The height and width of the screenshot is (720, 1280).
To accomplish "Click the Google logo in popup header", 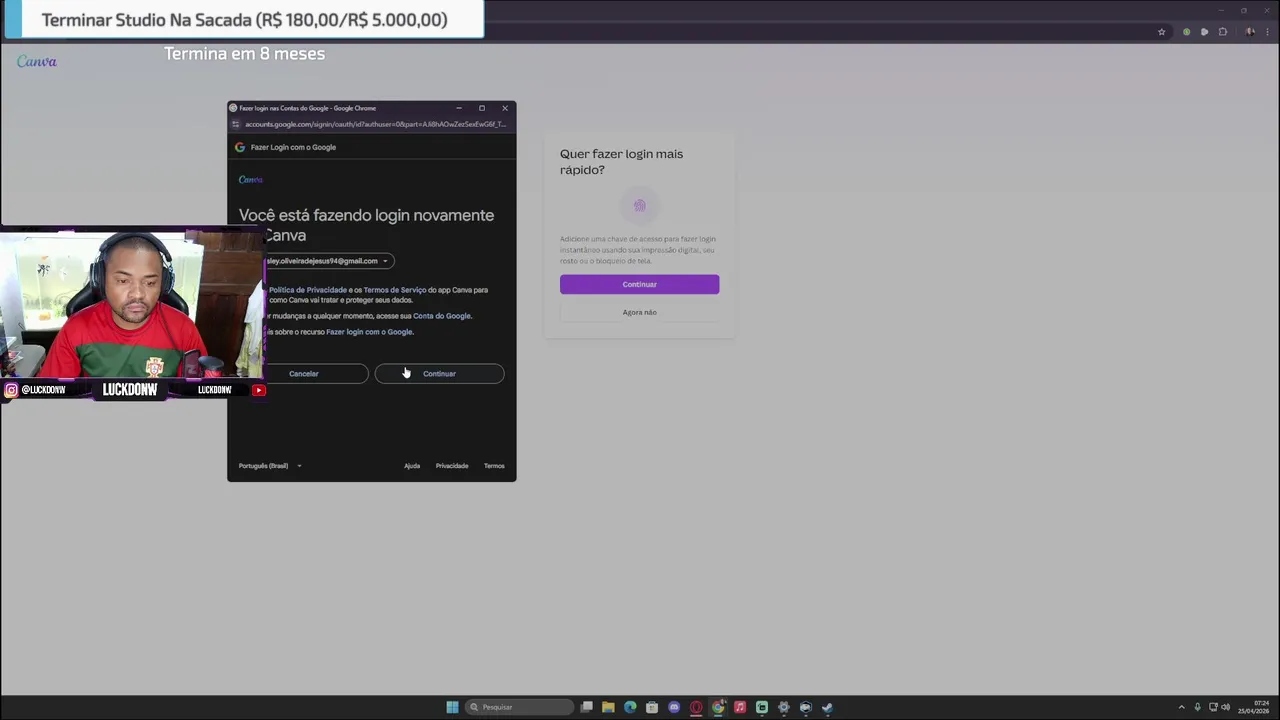I will tap(240, 147).
